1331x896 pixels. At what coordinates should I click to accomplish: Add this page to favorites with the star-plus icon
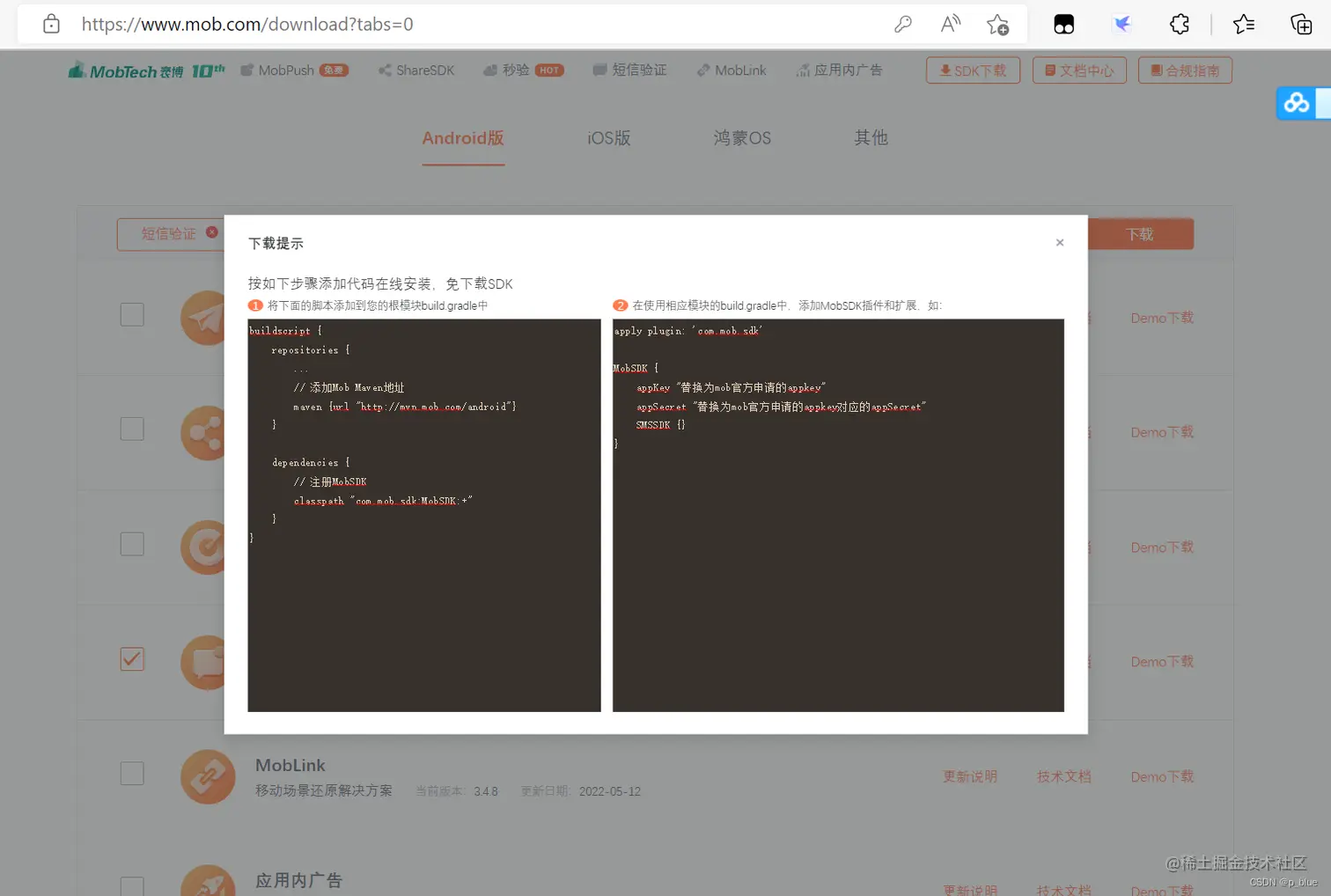[997, 25]
